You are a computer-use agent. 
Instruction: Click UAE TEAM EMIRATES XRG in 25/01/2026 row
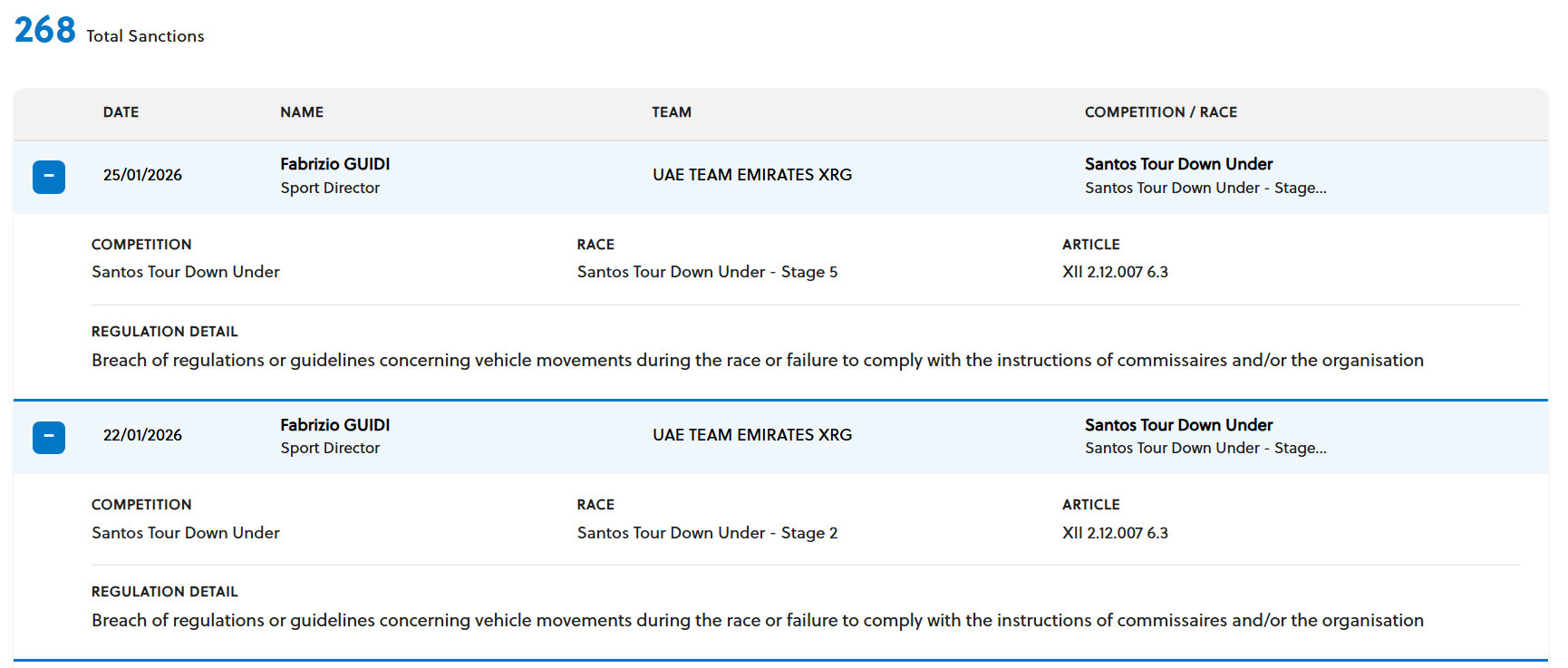click(752, 175)
